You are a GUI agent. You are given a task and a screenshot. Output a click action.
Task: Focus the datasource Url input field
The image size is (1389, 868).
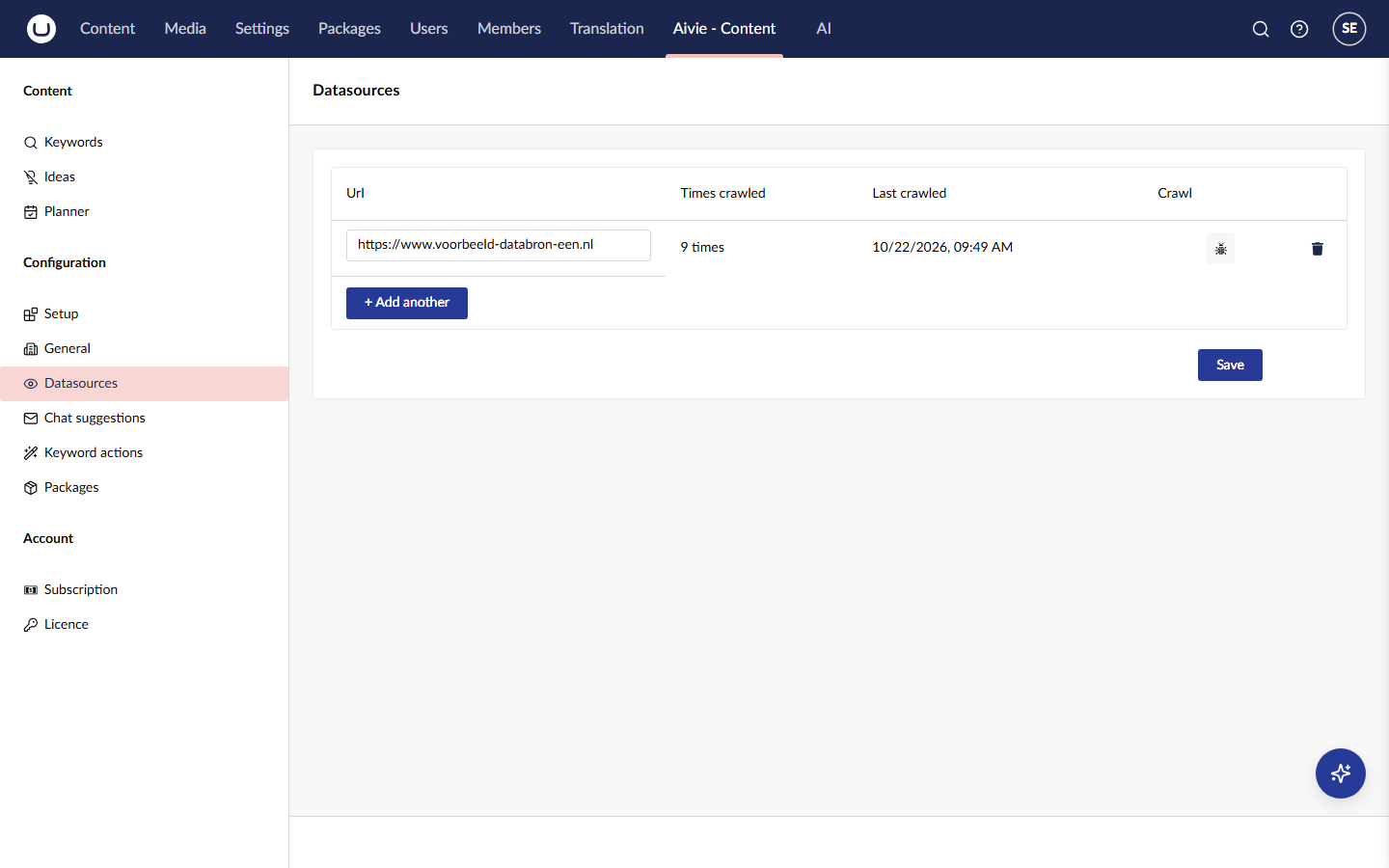coord(499,245)
